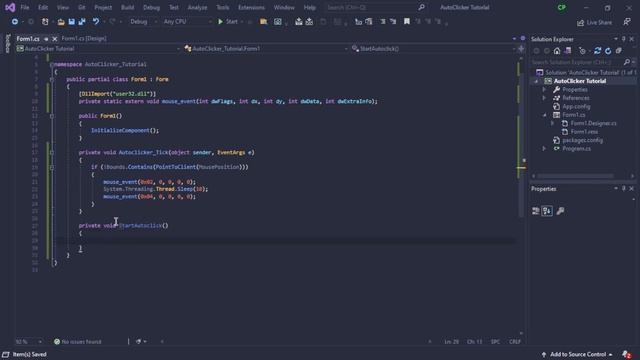Click the Open File folder icon
640x360 pixels.
coord(61,22)
